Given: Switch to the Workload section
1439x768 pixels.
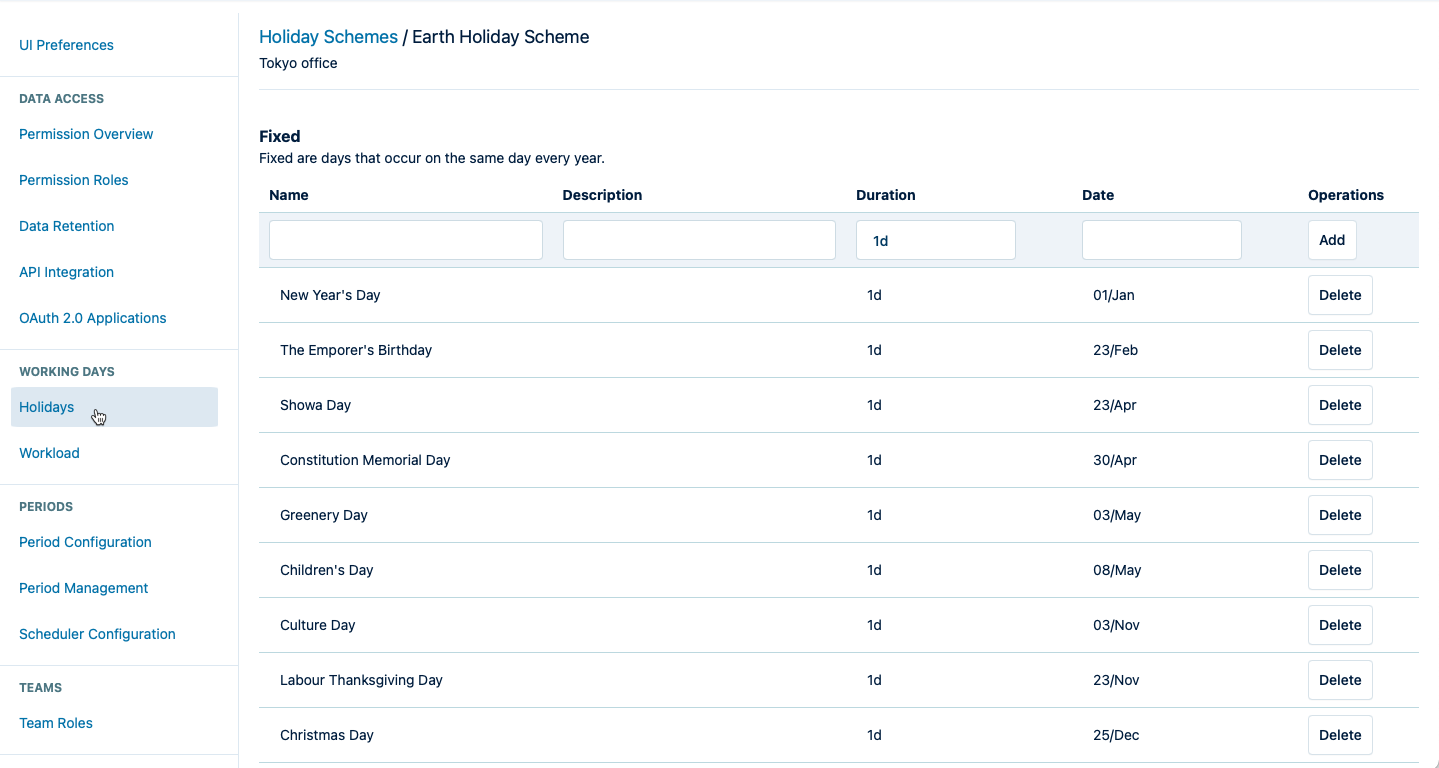Looking at the screenshot, I should 49,453.
